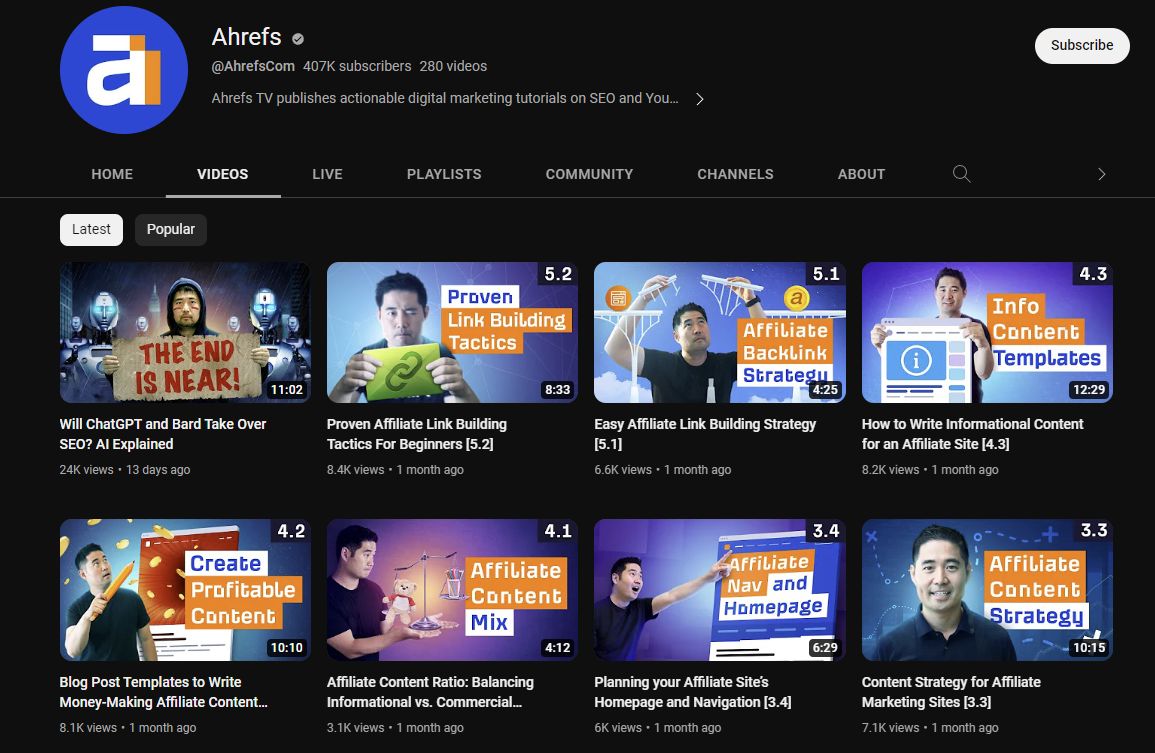1155x753 pixels.
Task: Toggle the Latest filter chip
Action: (x=91, y=229)
